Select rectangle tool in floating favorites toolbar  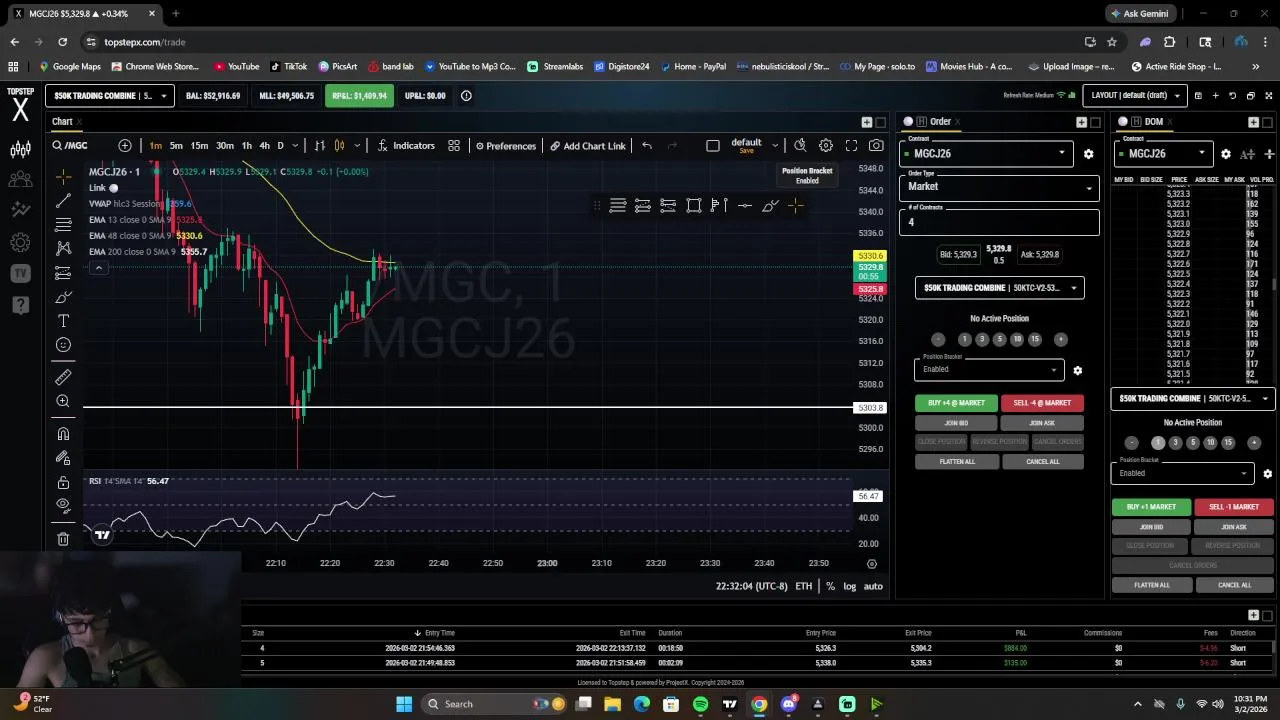click(694, 206)
